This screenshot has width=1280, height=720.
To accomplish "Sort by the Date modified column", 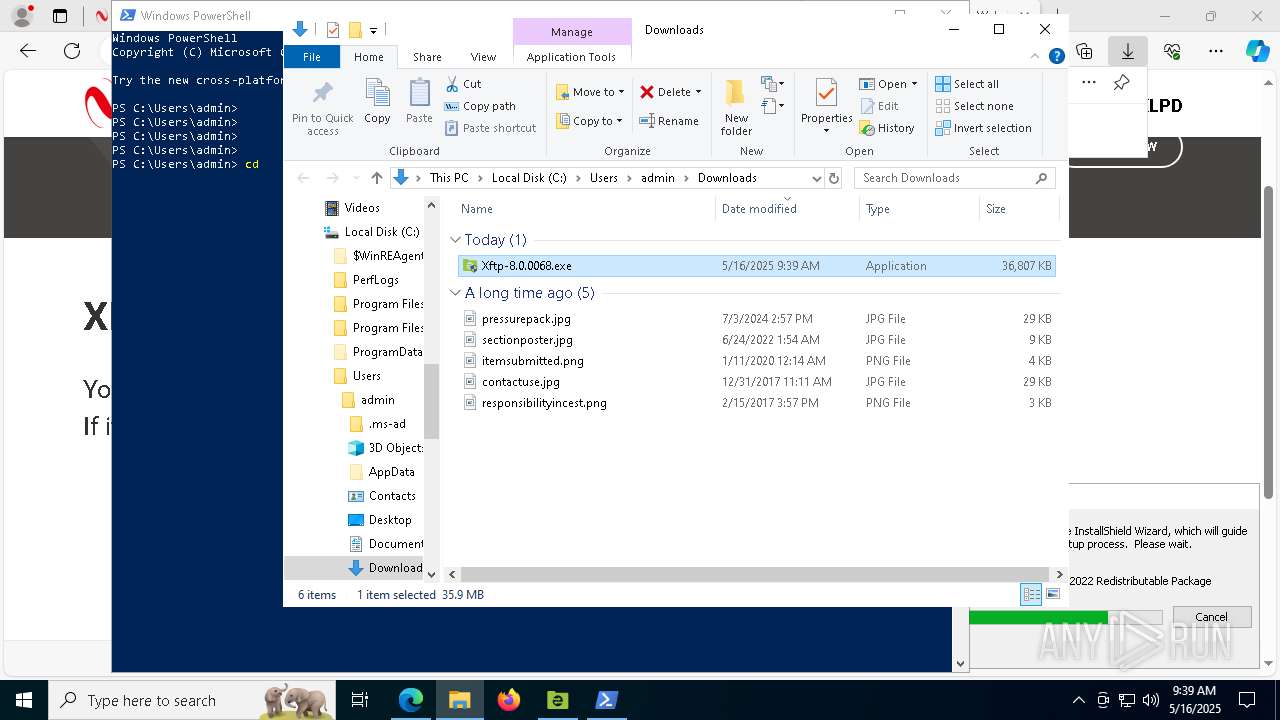I will [x=787, y=209].
